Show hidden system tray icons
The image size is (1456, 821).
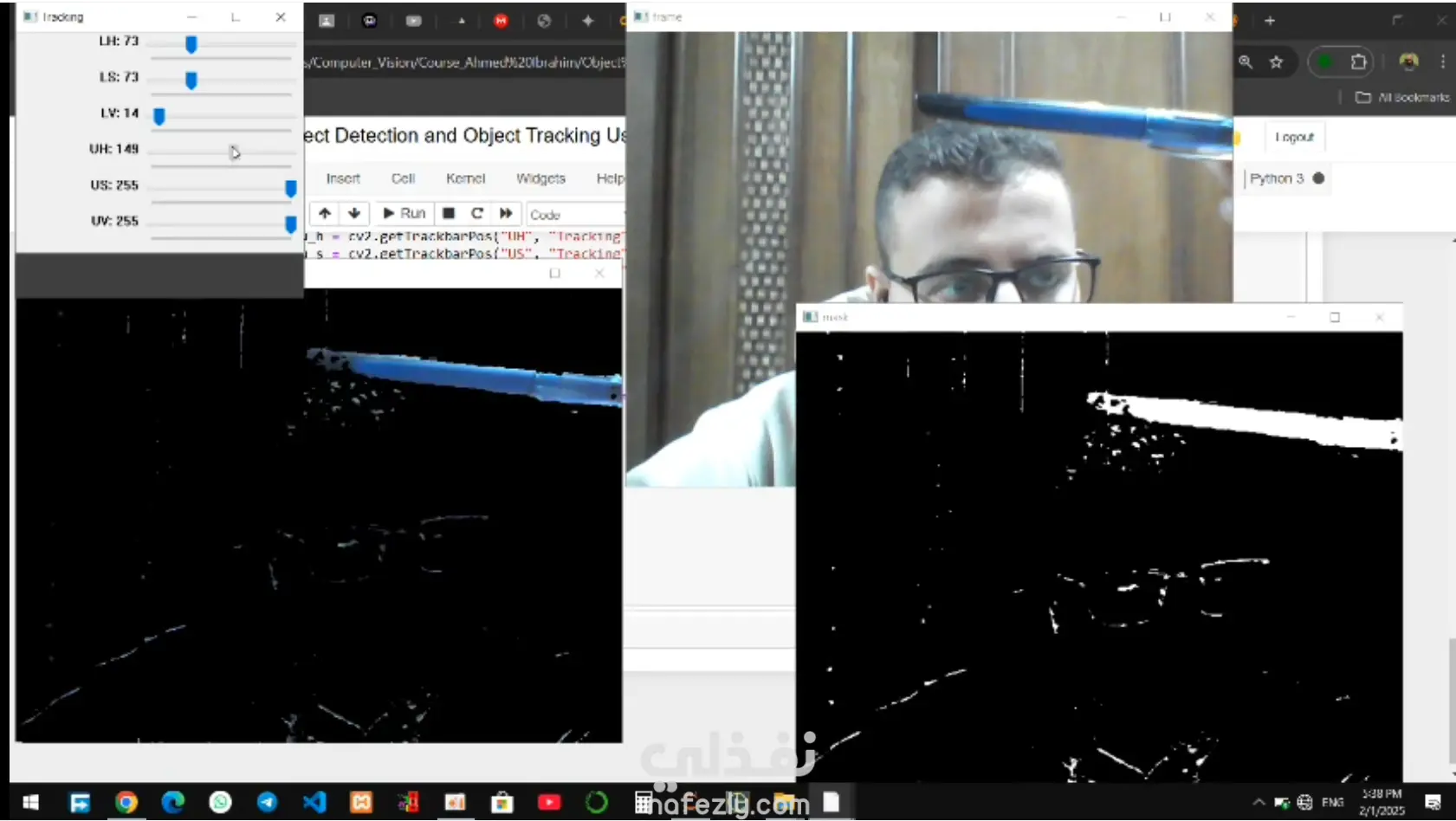point(1259,803)
